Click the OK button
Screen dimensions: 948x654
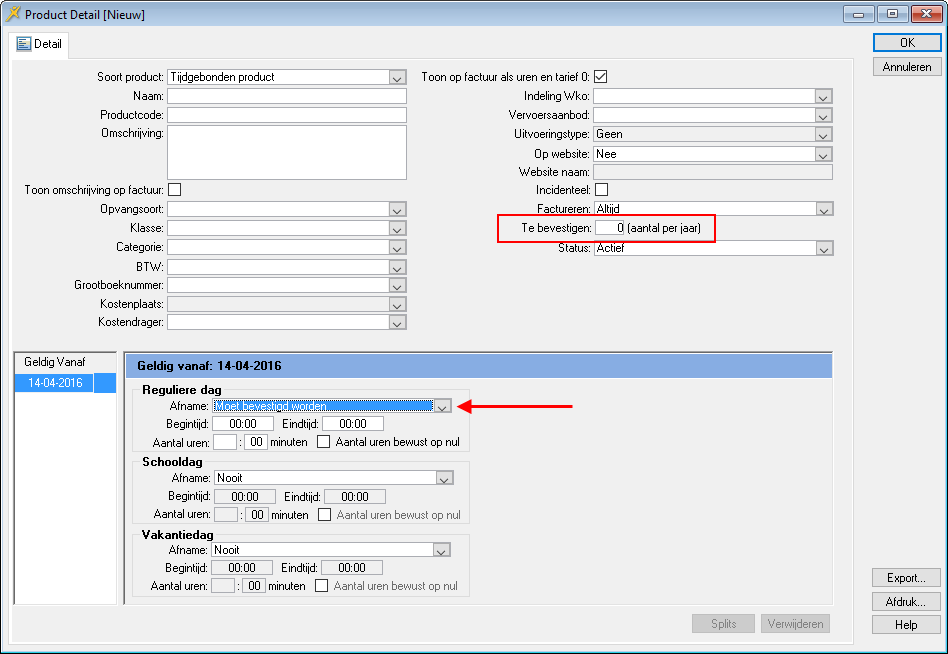[906, 43]
